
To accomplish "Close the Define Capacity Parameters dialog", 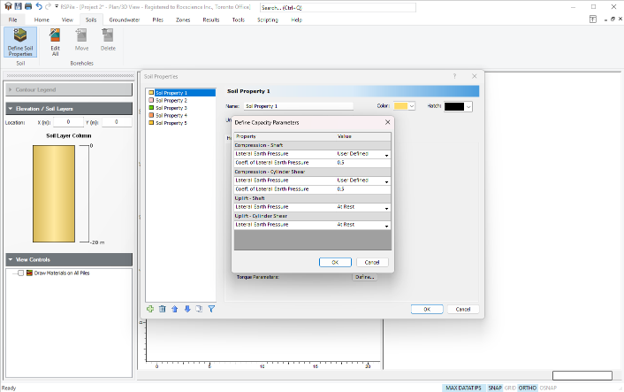I will click(x=388, y=122).
